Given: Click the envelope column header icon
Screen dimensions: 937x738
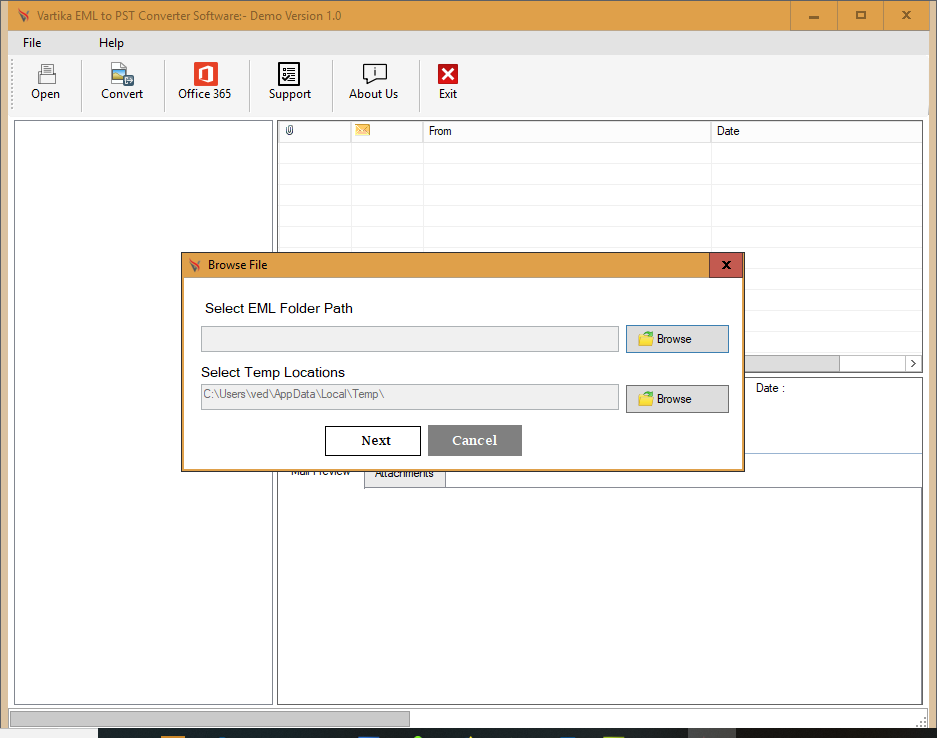Looking at the screenshot, I should click(362, 130).
